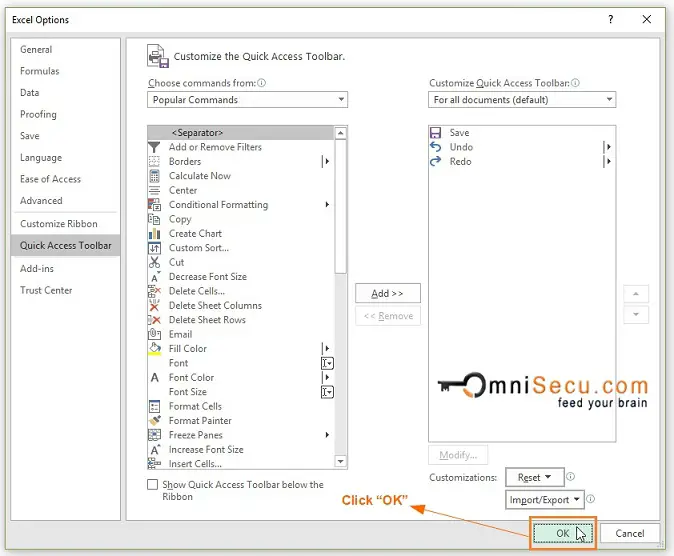Image resolution: width=674 pixels, height=556 pixels.
Task: Click the Move Up arrow button
Action: coord(636,294)
